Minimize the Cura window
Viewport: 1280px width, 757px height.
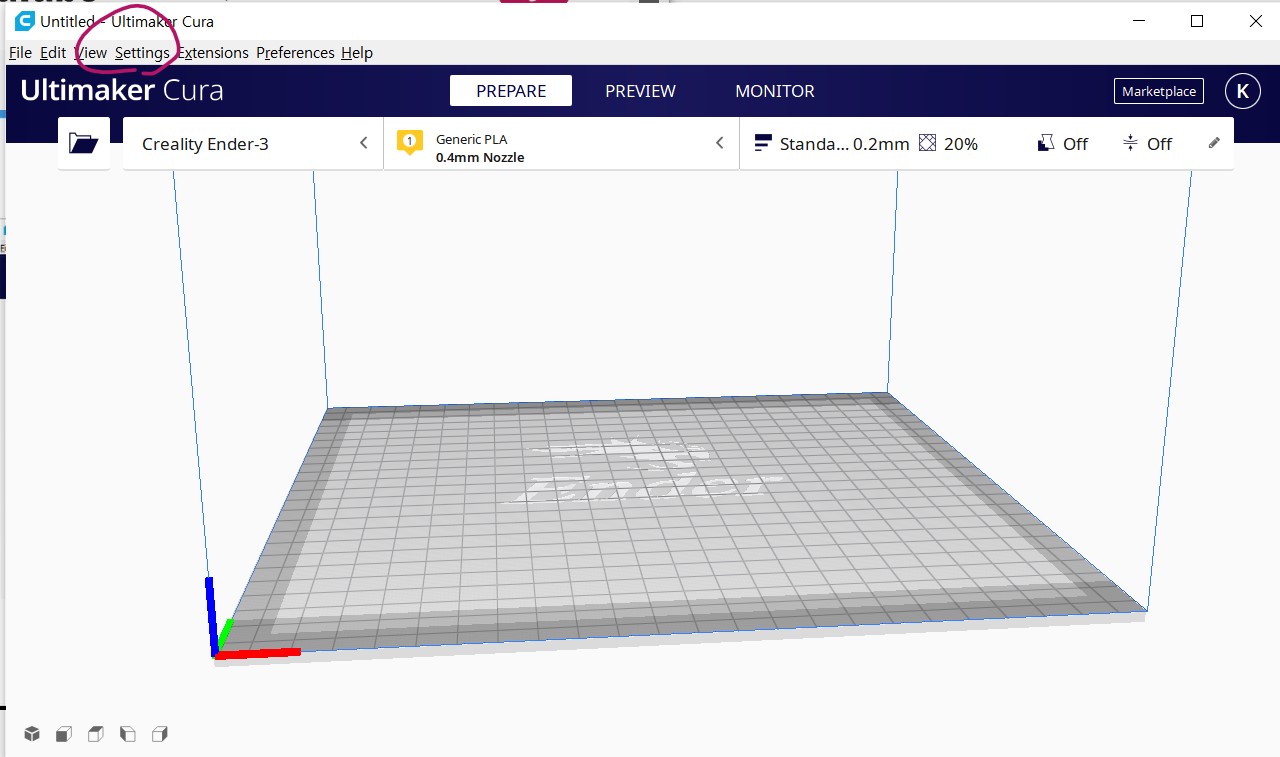click(x=1138, y=21)
